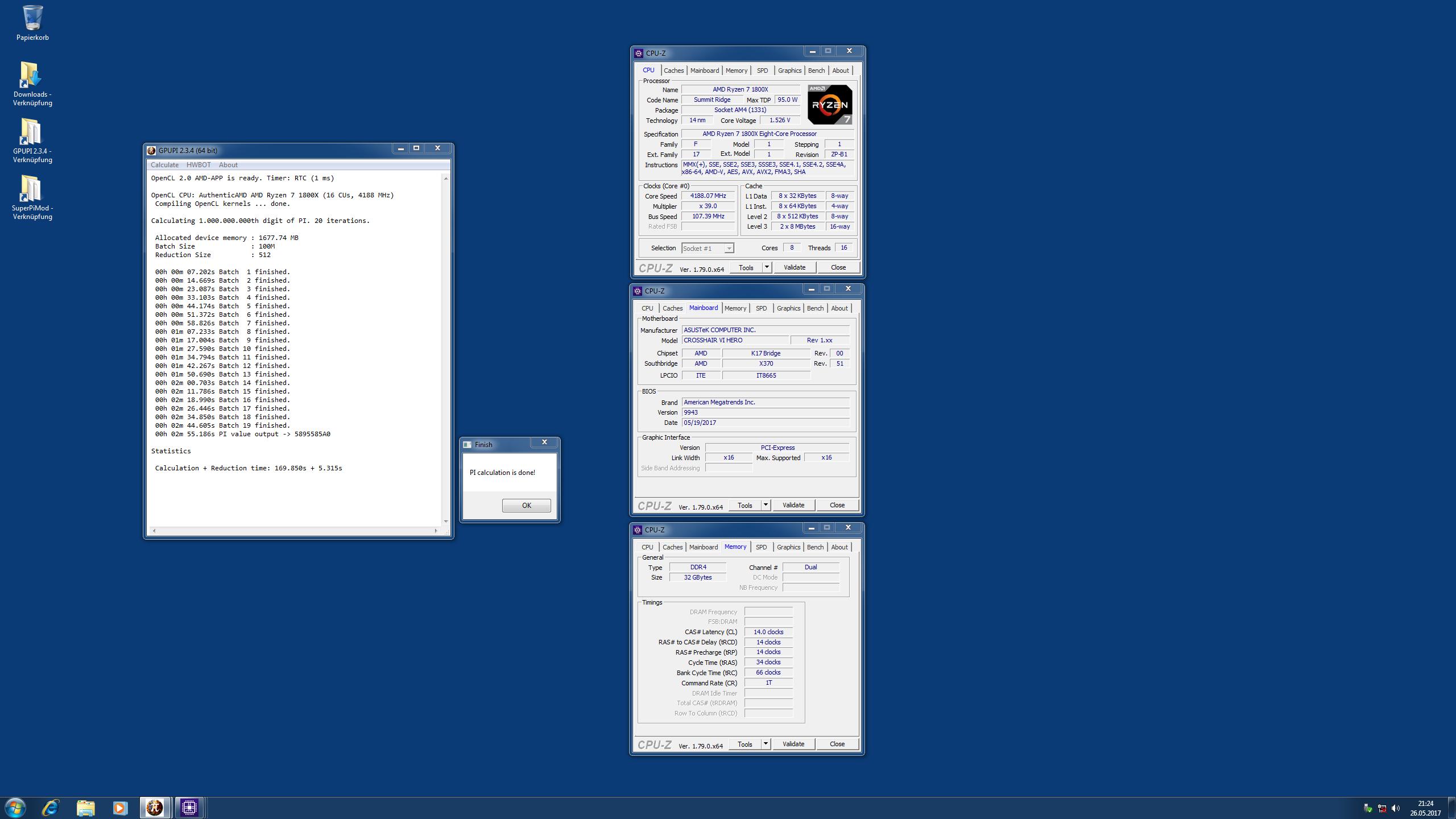
Task: Click the safely remove hardware tray icon
Action: pos(1368,808)
